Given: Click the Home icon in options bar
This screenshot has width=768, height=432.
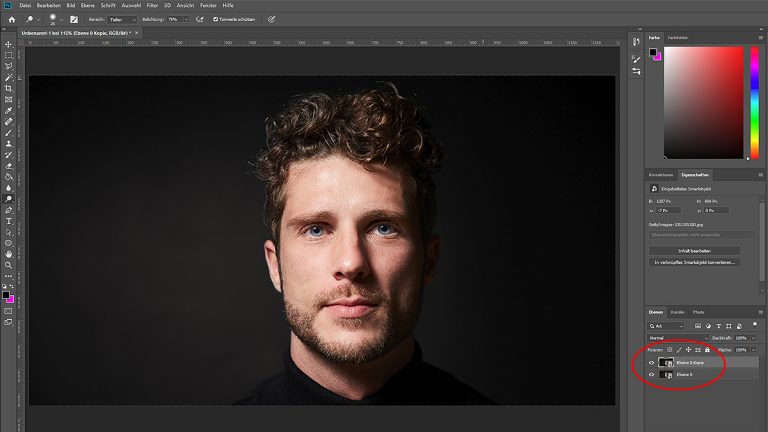Looking at the screenshot, I should [12, 19].
